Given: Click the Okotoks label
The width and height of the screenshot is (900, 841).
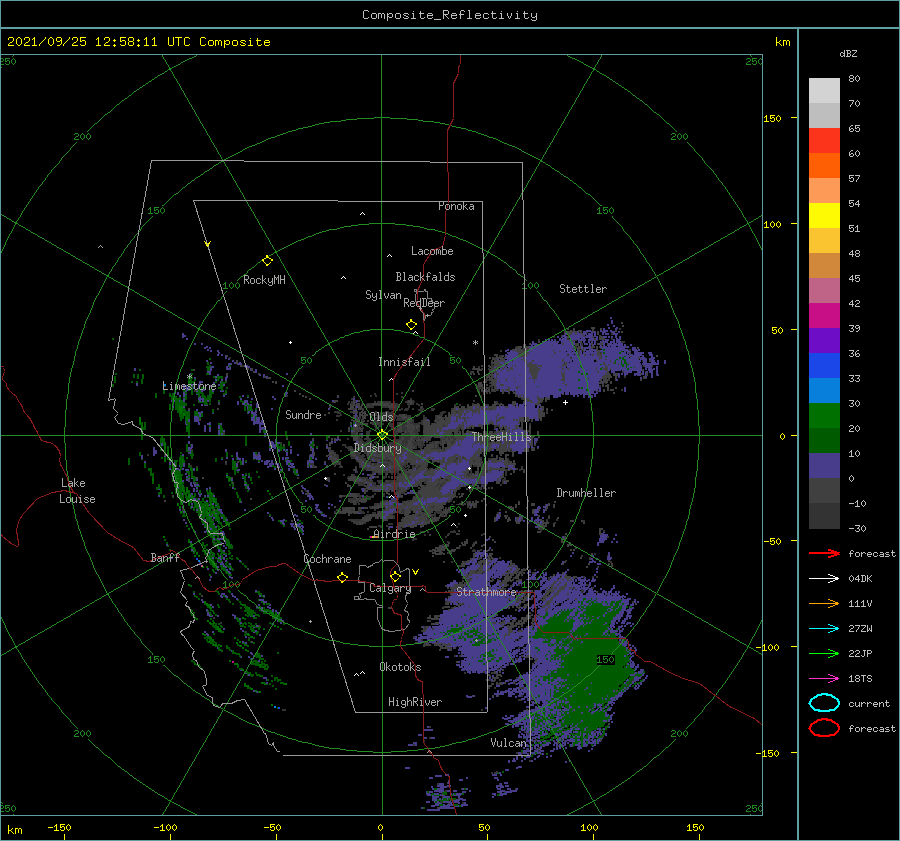Looking at the screenshot, I should click(401, 667).
